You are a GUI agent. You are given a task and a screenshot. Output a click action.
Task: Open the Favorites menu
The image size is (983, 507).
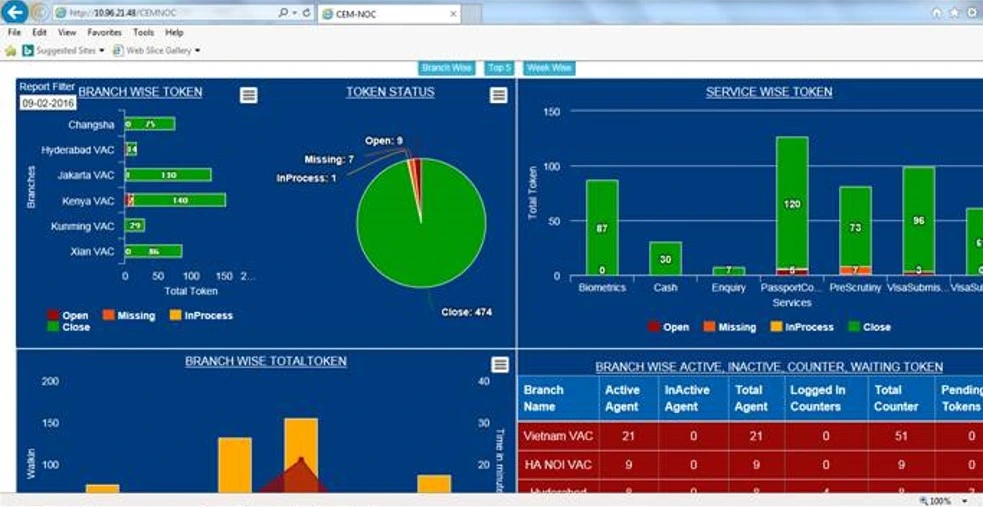pyautogui.click(x=105, y=32)
